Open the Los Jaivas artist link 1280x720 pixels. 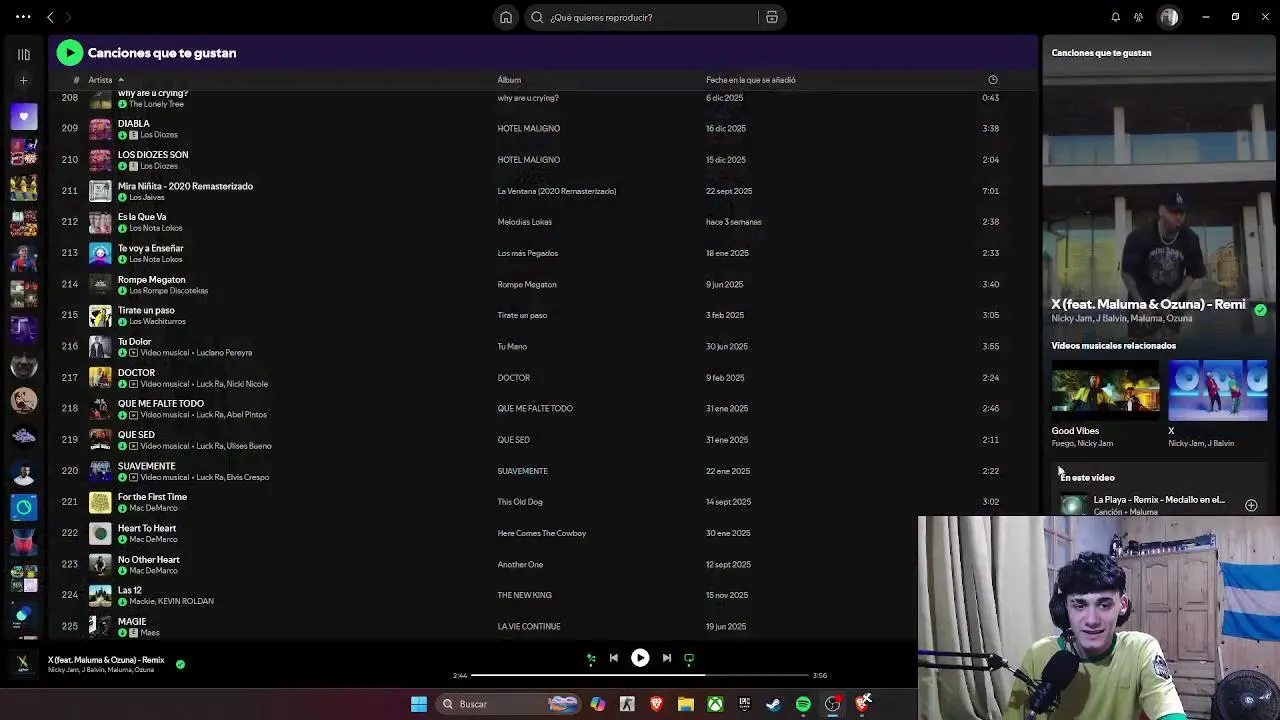tap(147, 197)
